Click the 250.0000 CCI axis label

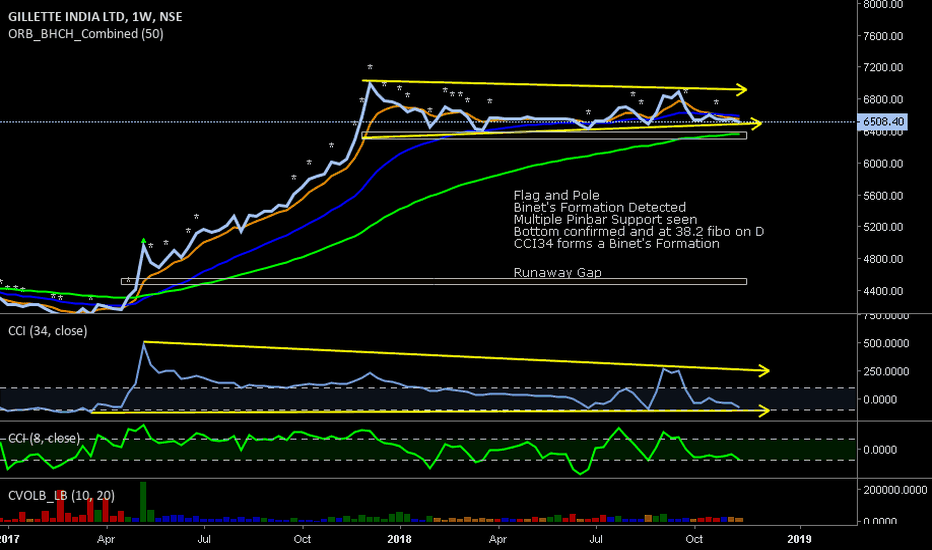click(886, 371)
